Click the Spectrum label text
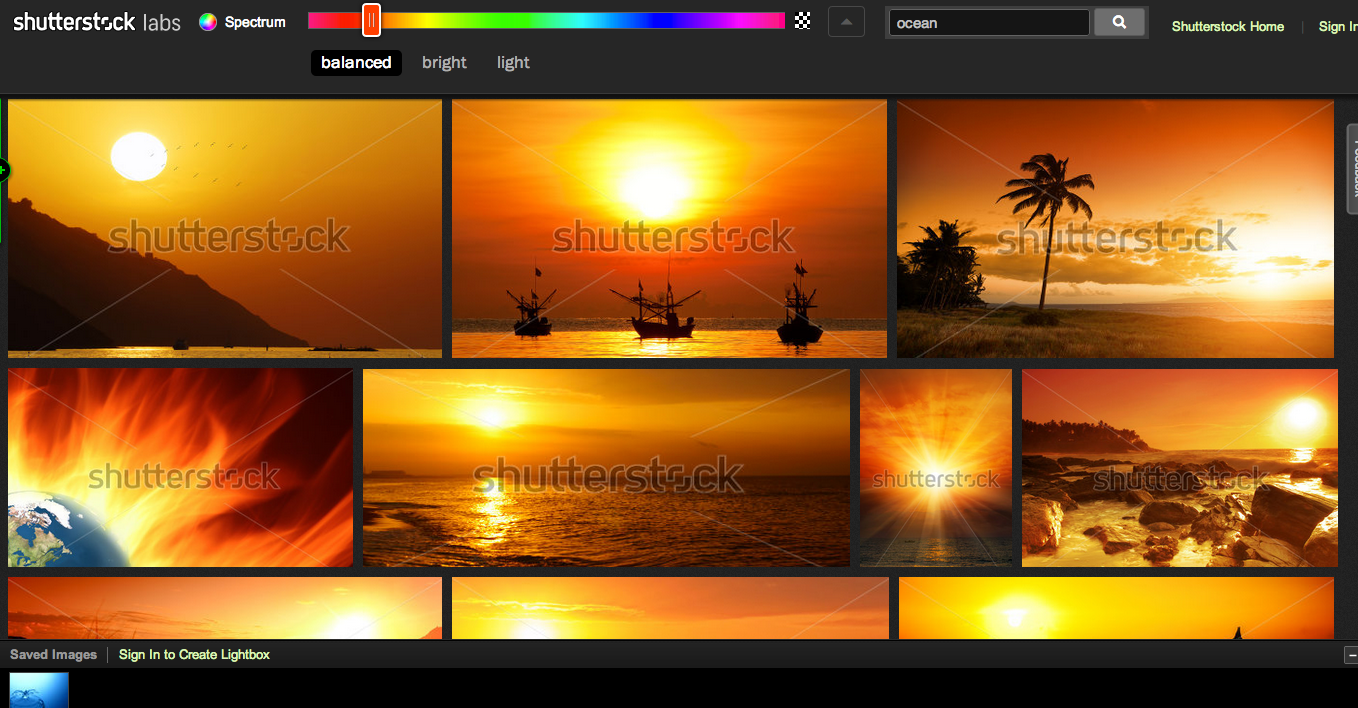1358x708 pixels. tap(255, 22)
